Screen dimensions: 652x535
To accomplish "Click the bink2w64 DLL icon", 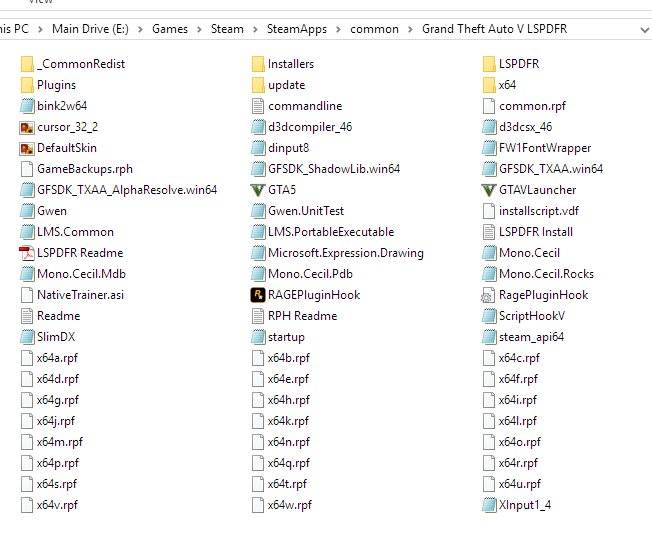I will 27,106.
